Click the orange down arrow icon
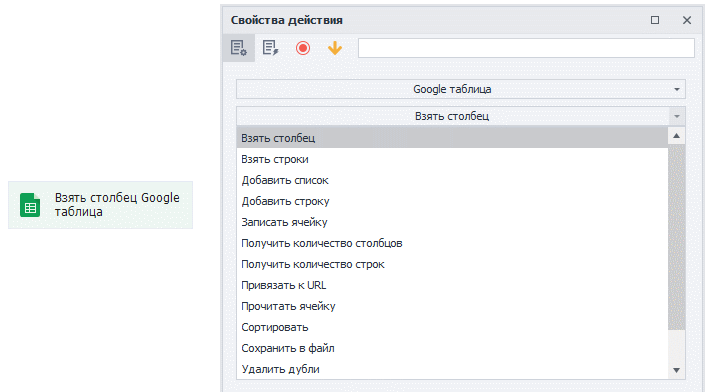This screenshot has width=713, height=392. [x=335, y=48]
